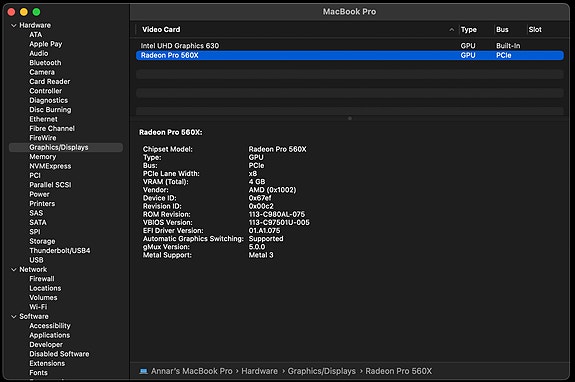Select Graphics/Displays in the sidebar
575x382 pixels.
(66, 147)
